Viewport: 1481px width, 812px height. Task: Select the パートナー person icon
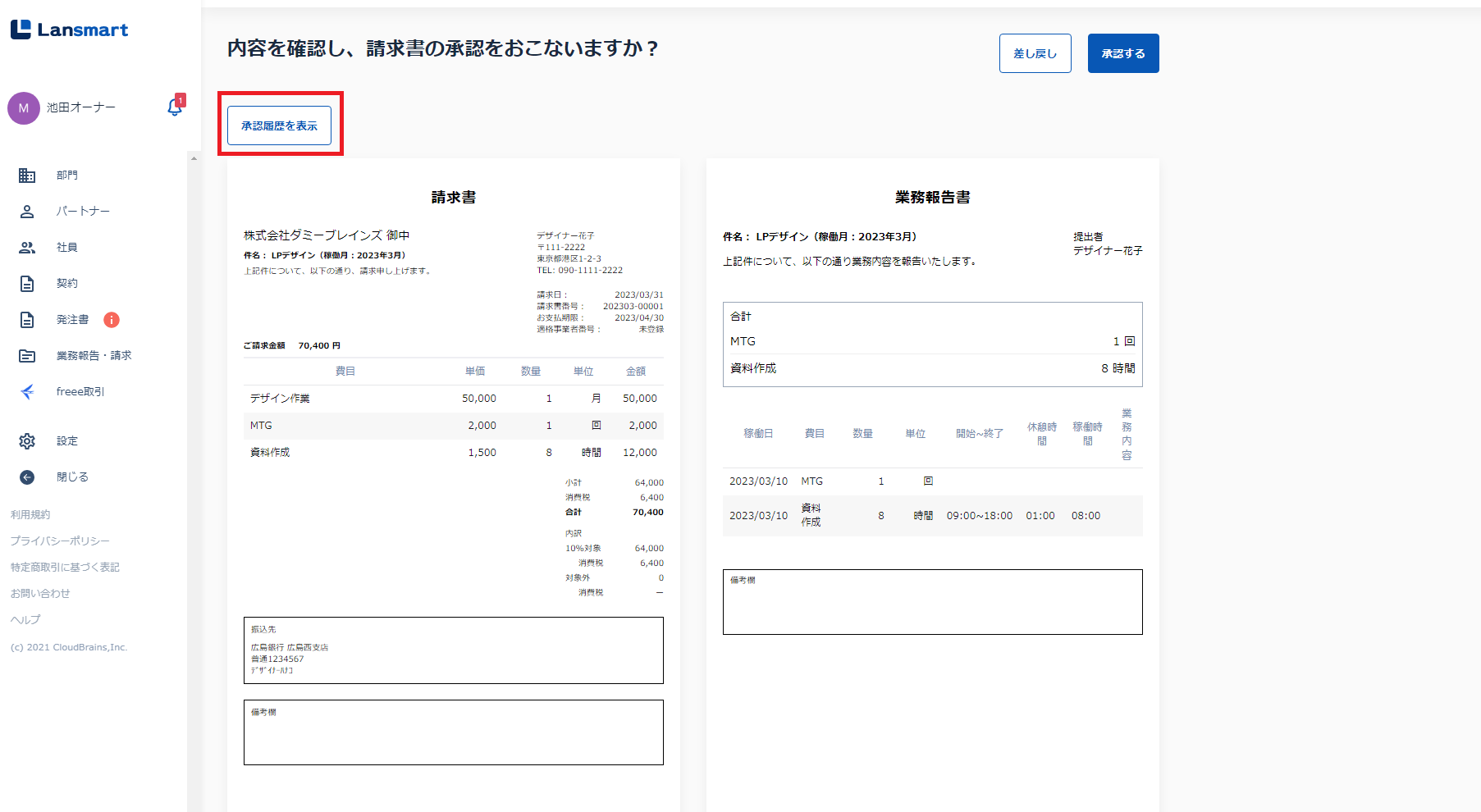pos(27,212)
